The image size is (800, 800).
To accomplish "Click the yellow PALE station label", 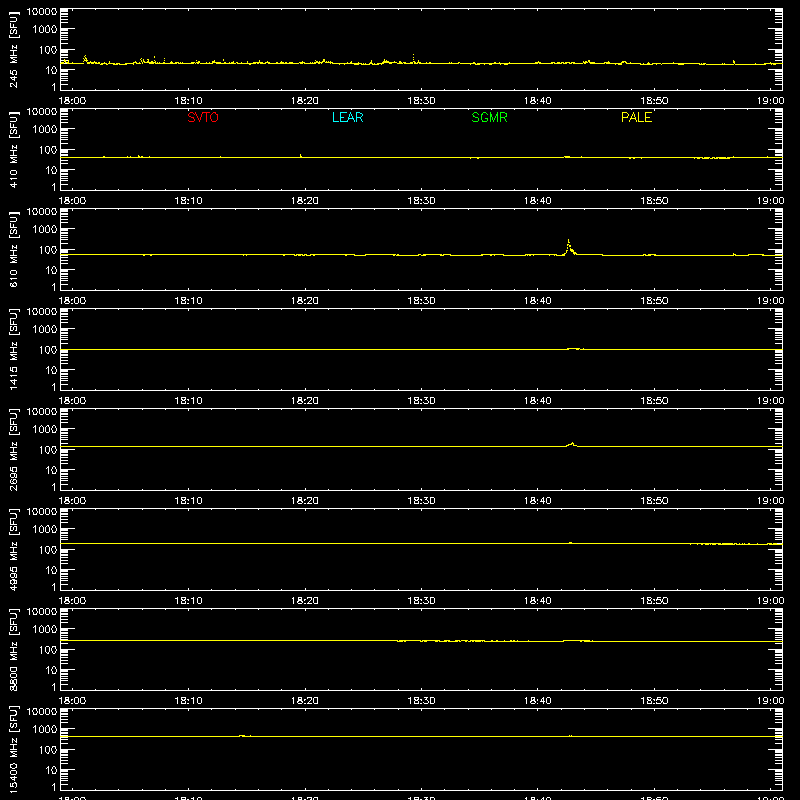I will tap(636, 117).
